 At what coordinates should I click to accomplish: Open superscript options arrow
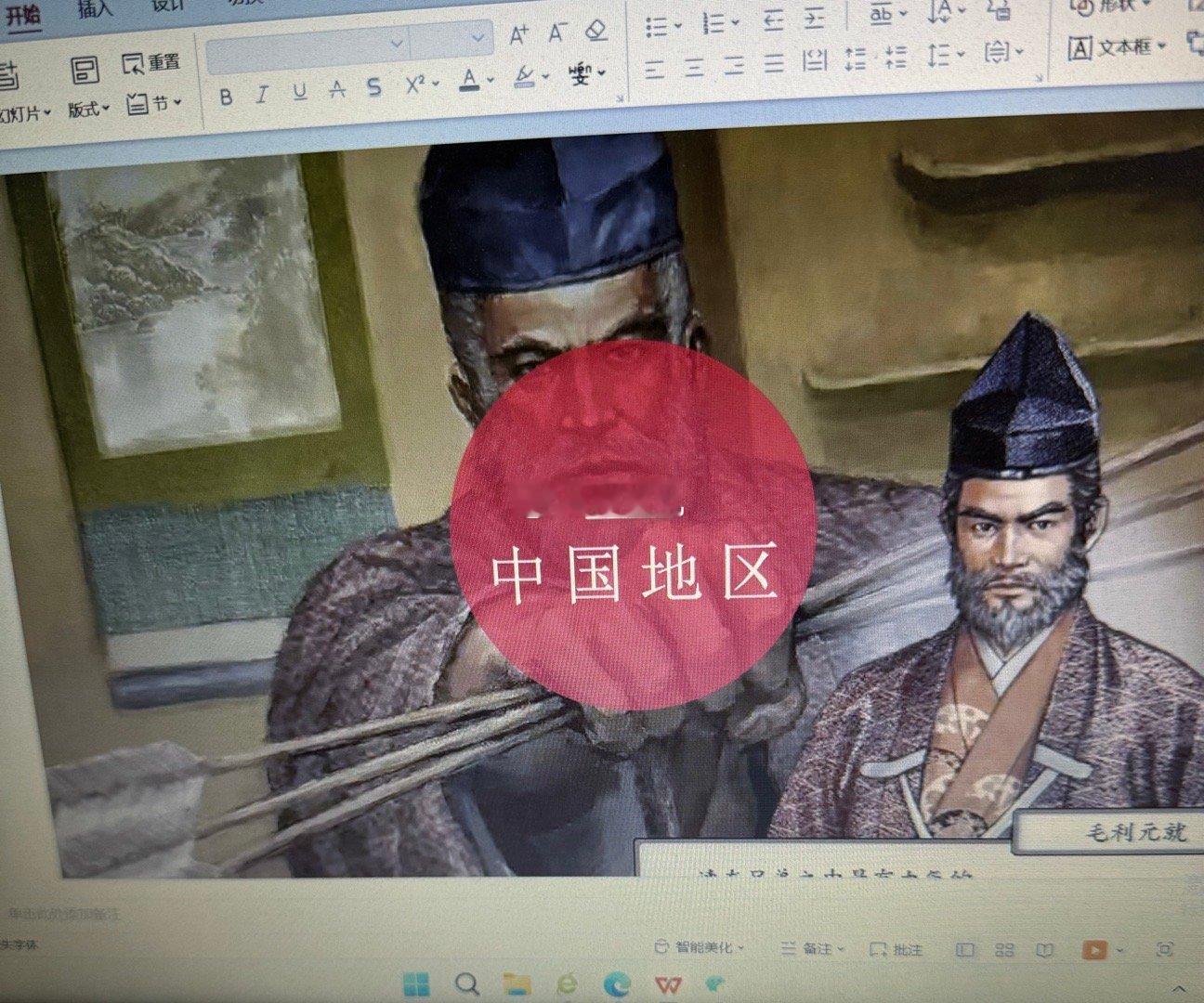pyautogui.click(x=434, y=85)
